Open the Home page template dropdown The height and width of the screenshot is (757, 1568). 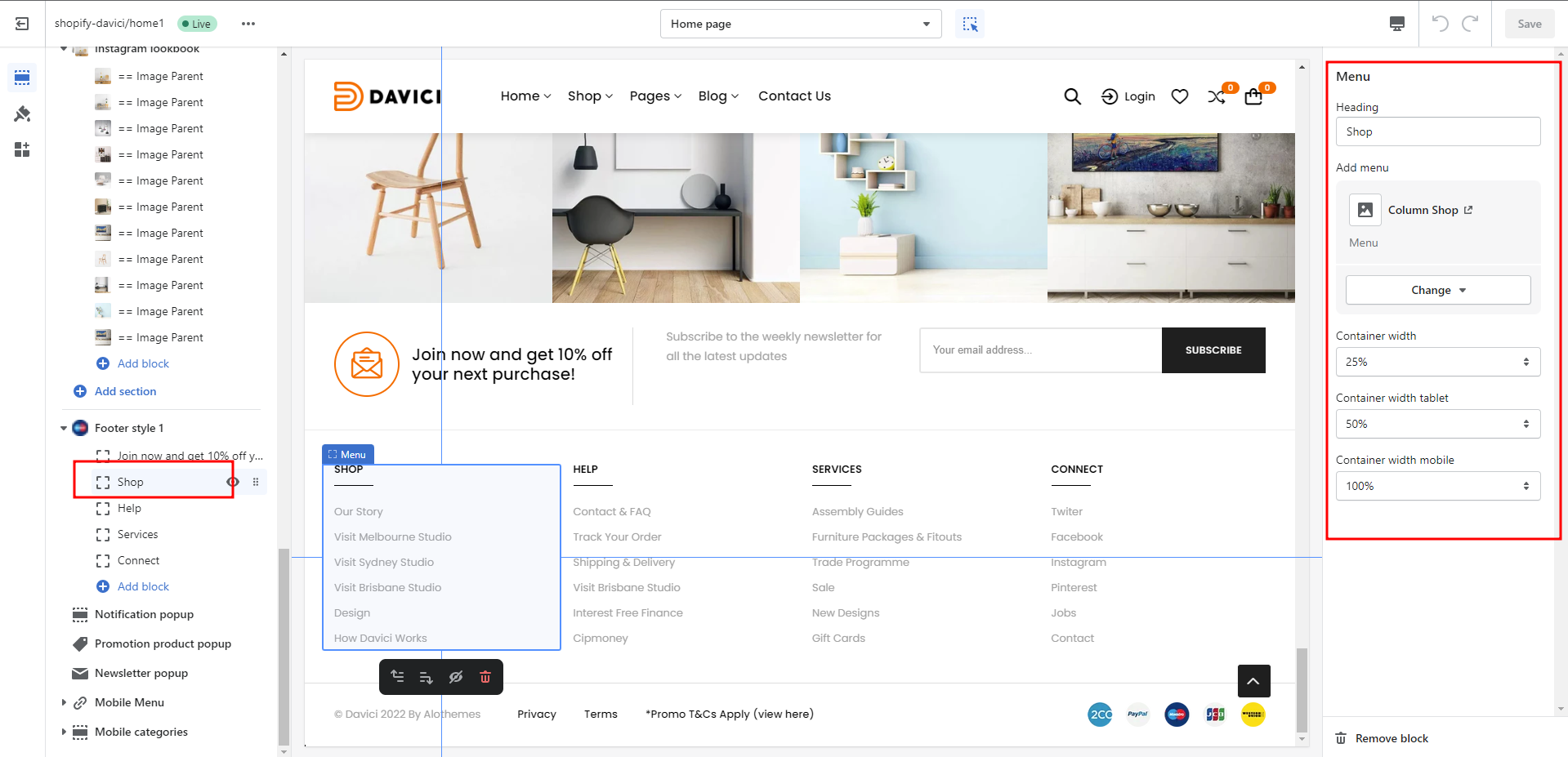point(800,24)
